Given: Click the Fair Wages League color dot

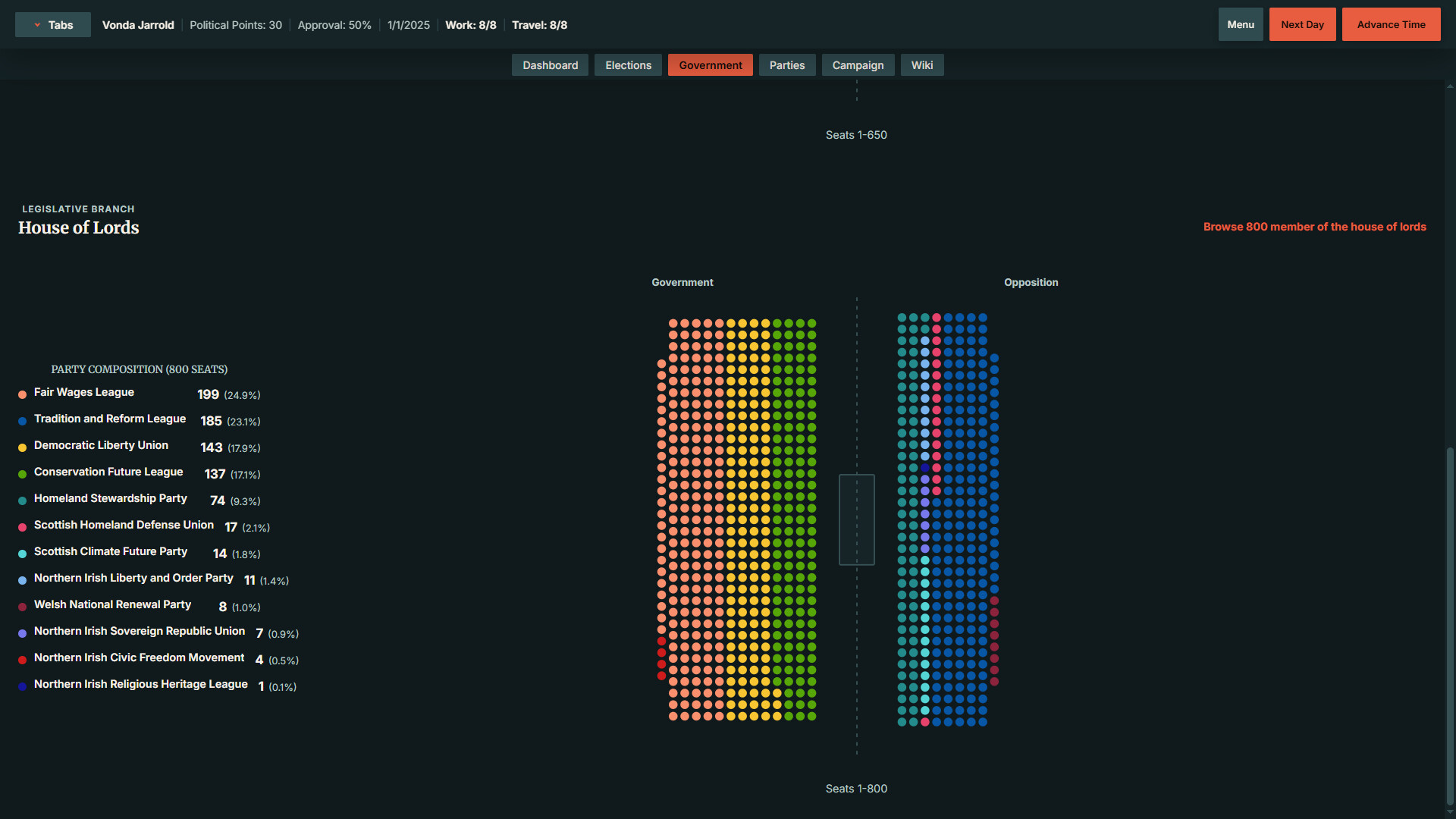Looking at the screenshot, I should tap(23, 394).
